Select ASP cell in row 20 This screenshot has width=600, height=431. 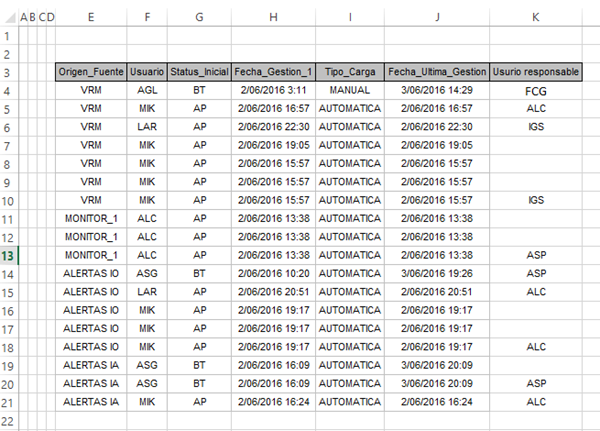pyautogui.click(x=536, y=384)
